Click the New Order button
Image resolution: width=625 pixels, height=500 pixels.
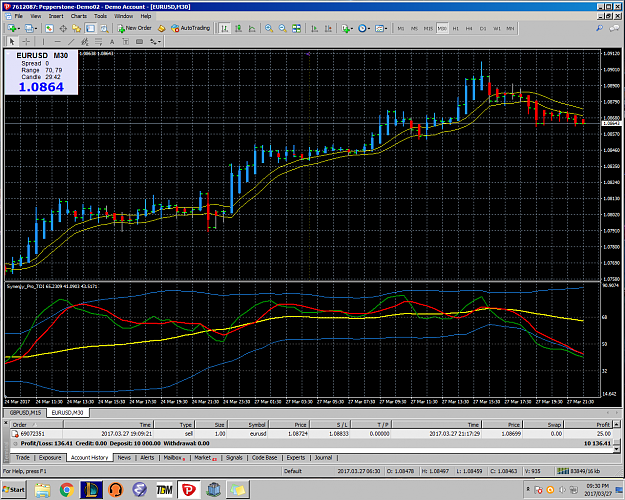click(134, 28)
